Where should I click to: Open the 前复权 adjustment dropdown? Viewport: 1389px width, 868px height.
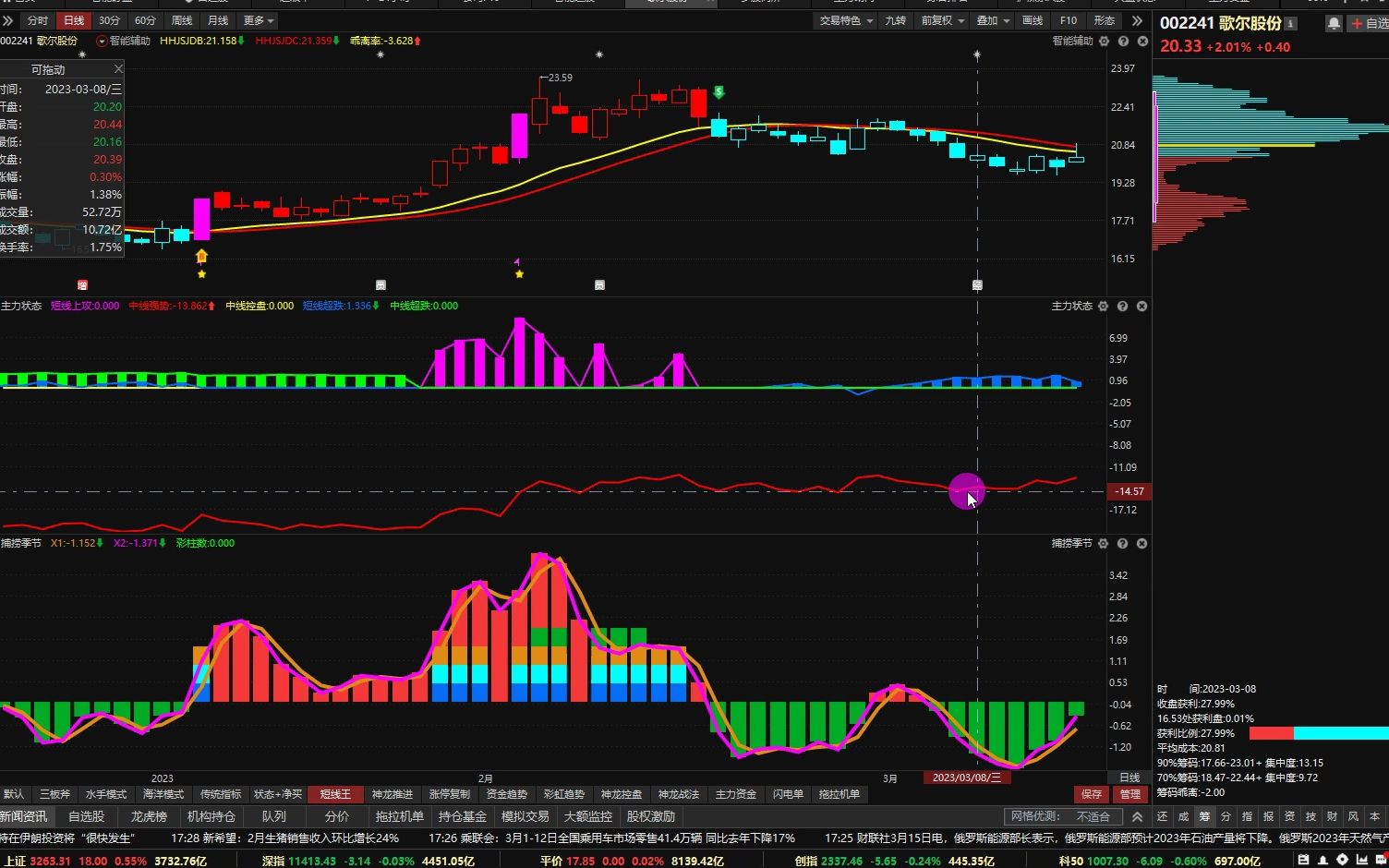(x=942, y=20)
